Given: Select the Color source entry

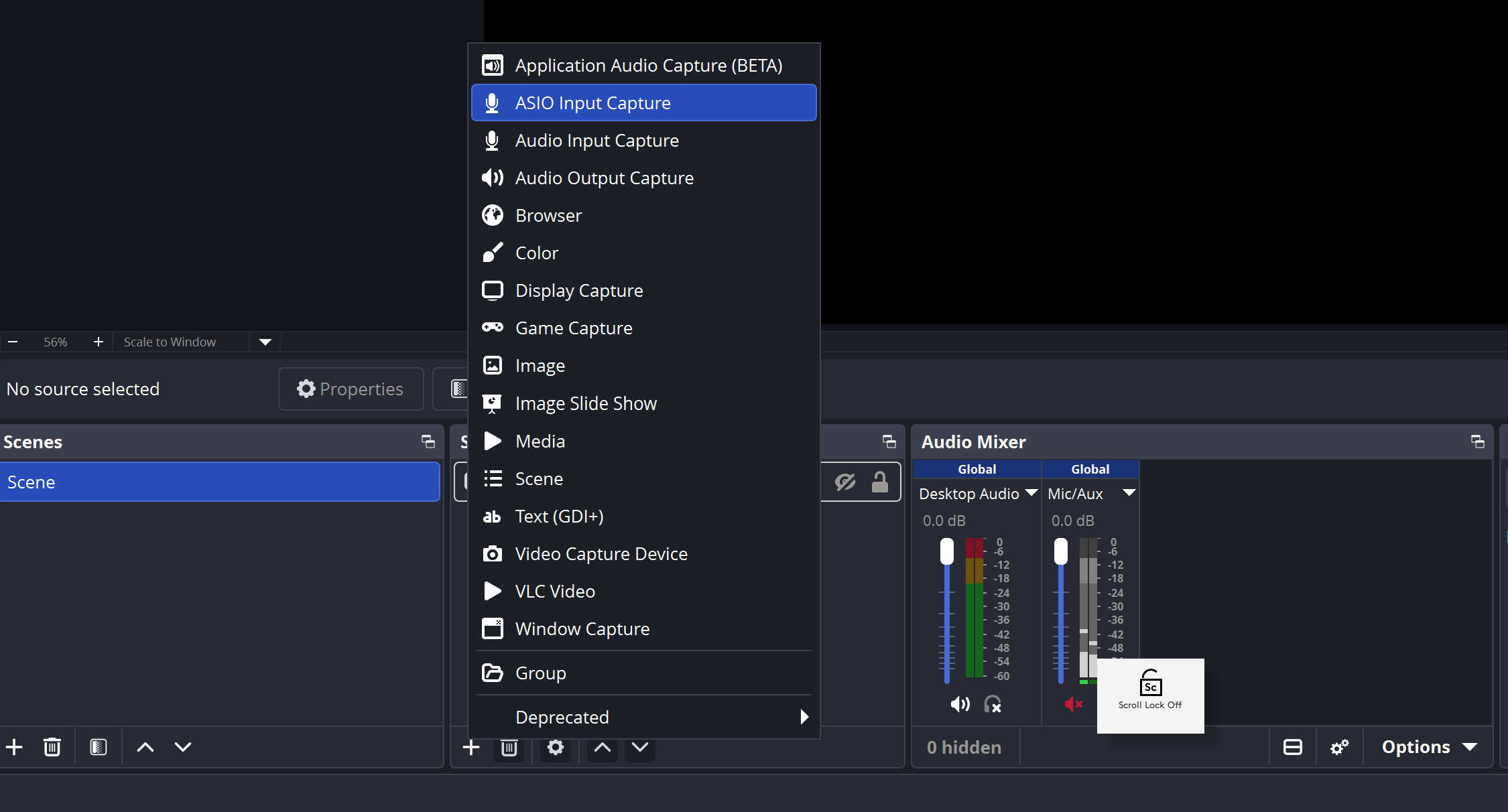Looking at the screenshot, I should (x=643, y=253).
